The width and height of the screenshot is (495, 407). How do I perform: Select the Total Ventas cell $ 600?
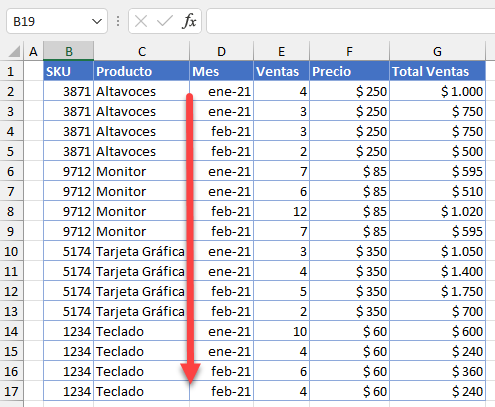click(437, 331)
